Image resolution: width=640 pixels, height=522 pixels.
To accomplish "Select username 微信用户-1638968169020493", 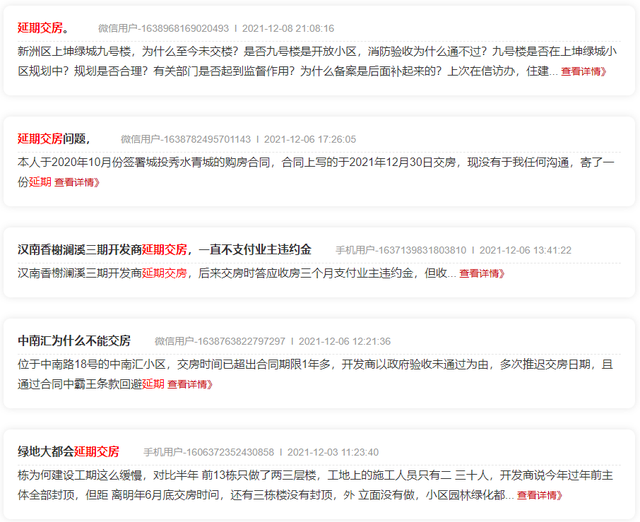I will [163, 29].
